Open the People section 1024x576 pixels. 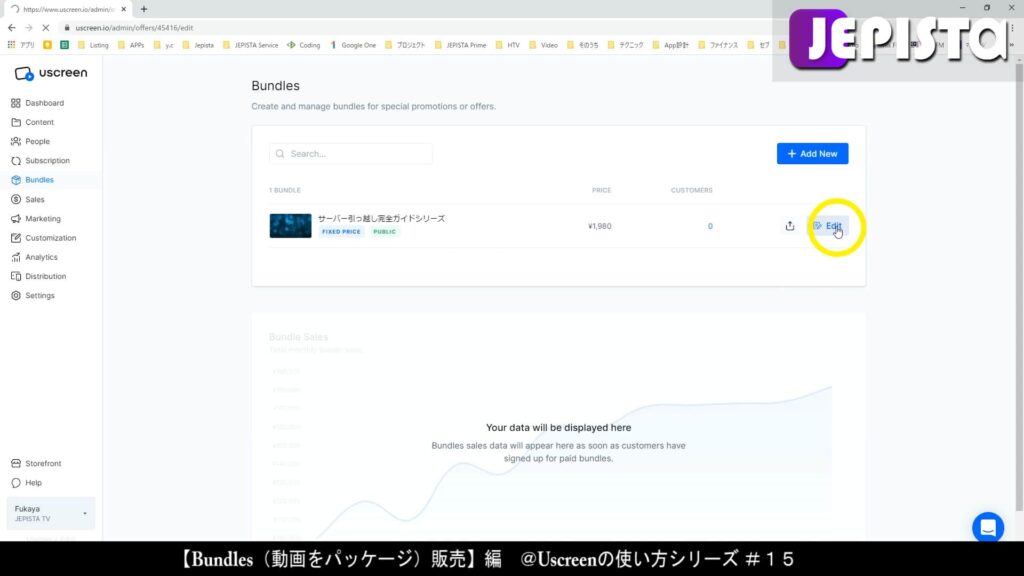click(x=37, y=141)
